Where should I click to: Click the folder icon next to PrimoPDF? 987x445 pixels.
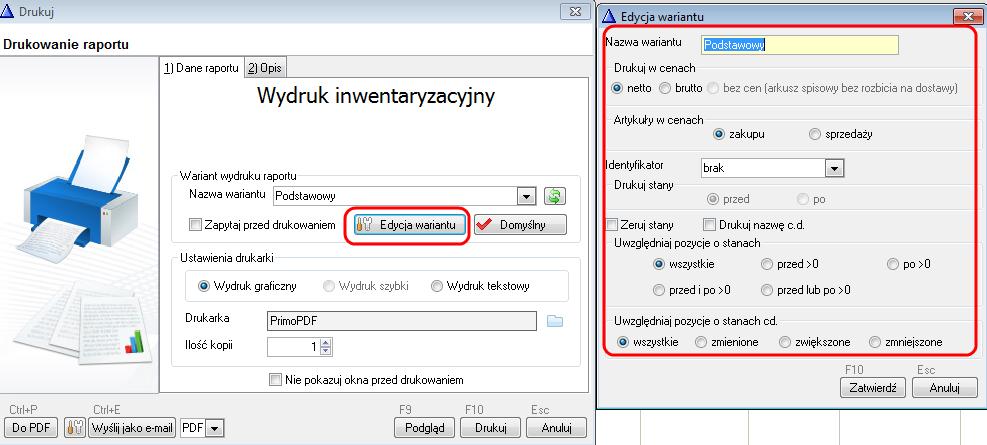pos(555,321)
